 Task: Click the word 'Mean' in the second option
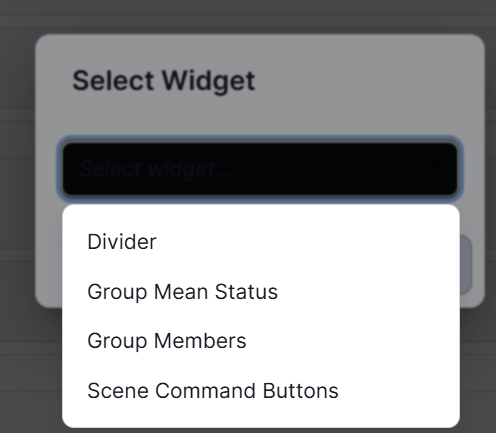point(181,292)
